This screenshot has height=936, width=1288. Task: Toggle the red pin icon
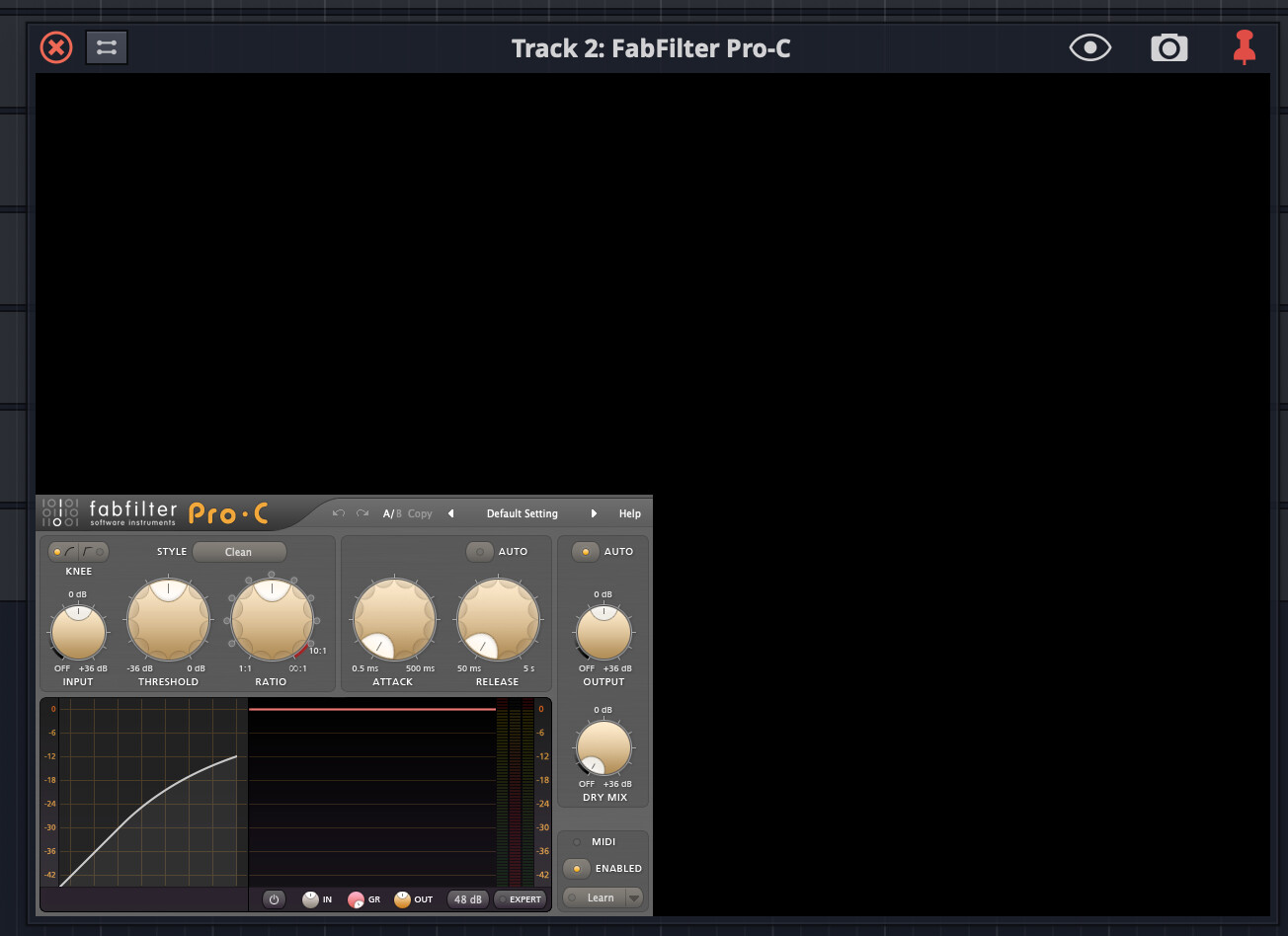[1245, 47]
